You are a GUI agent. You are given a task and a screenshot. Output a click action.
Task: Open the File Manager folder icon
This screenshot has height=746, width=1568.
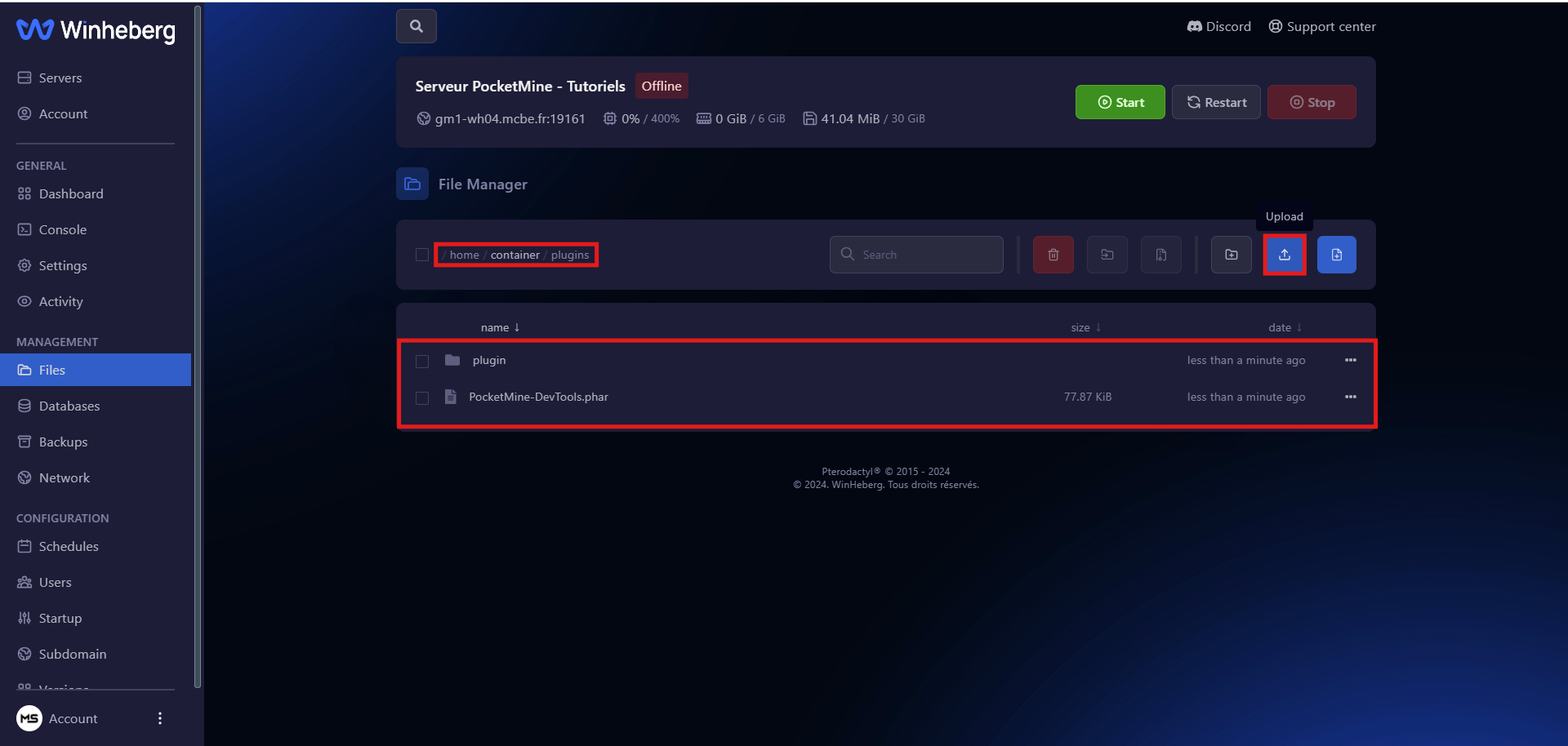click(412, 184)
